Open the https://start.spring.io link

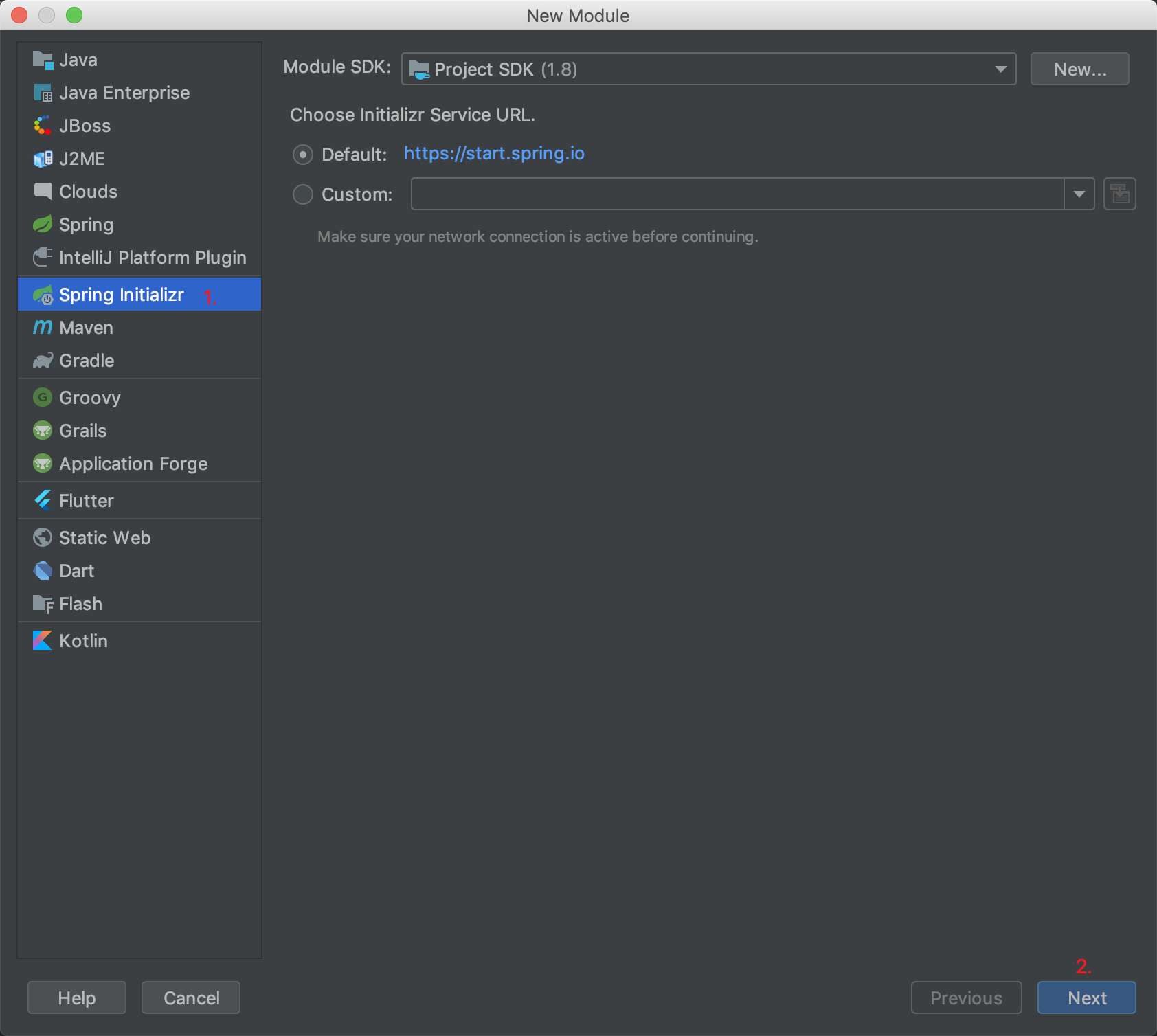click(x=494, y=153)
